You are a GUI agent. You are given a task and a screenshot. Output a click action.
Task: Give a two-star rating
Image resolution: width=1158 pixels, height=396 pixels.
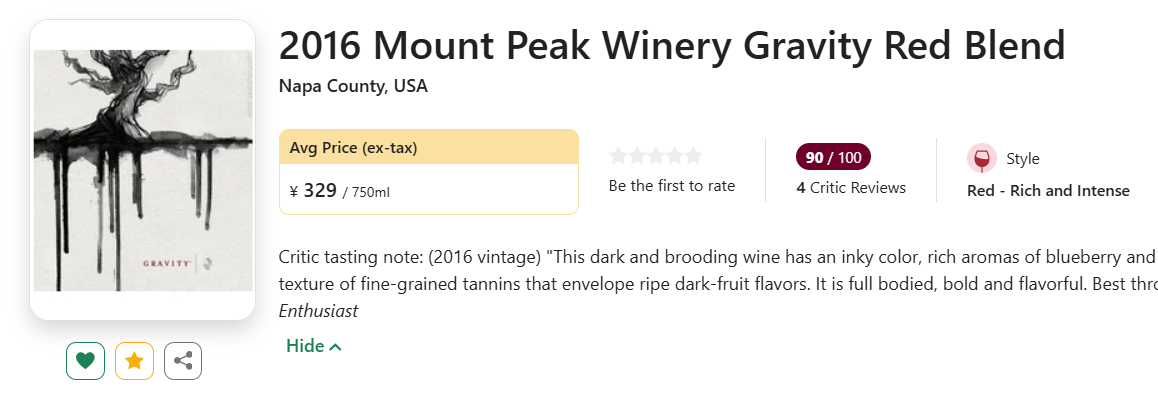point(637,156)
